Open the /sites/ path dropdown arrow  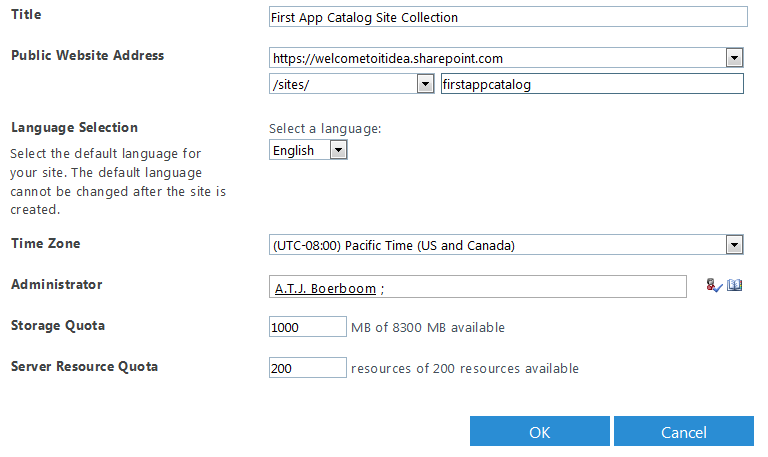425,84
